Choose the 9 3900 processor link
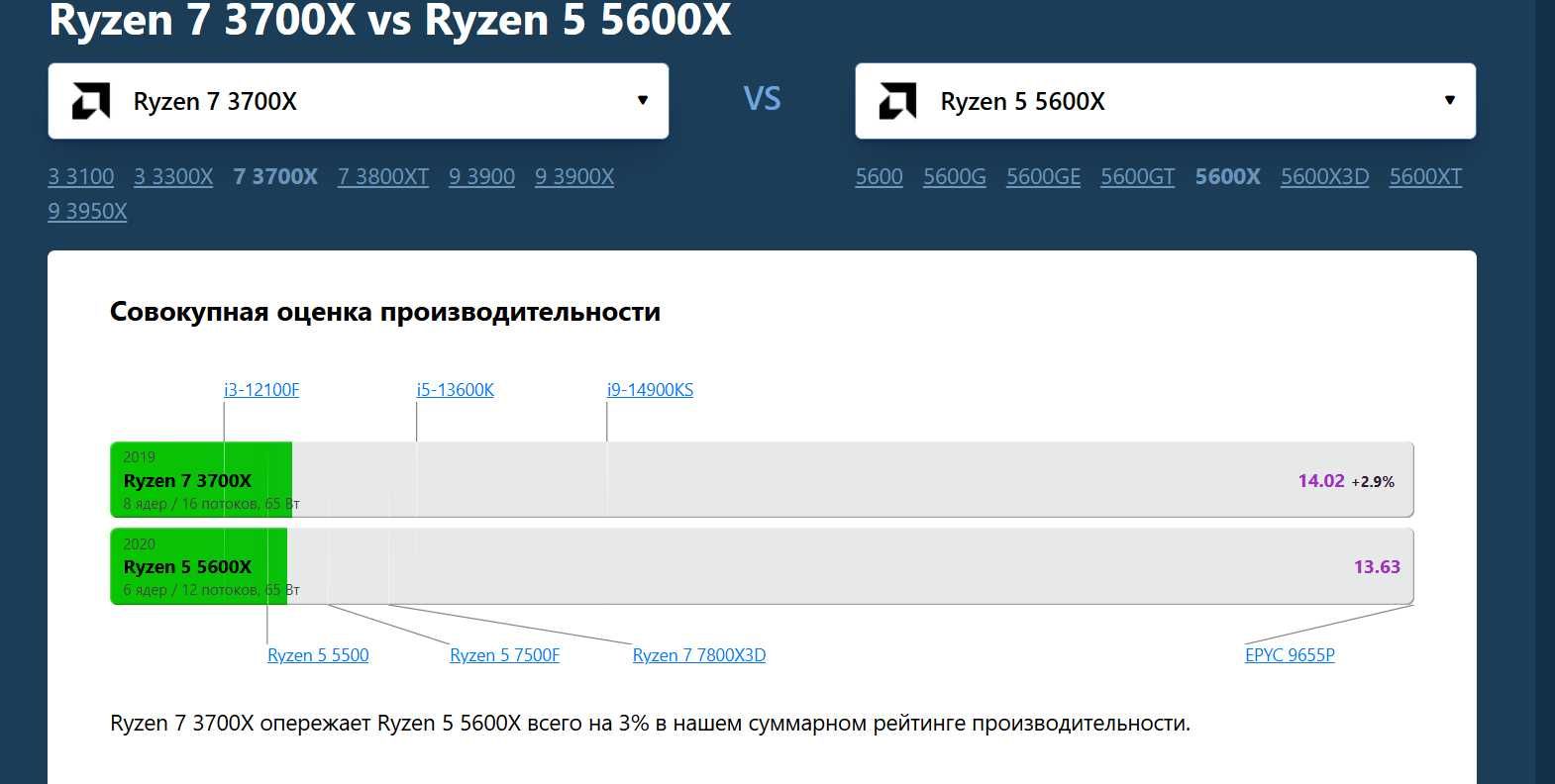1555x784 pixels. [481, 176]
